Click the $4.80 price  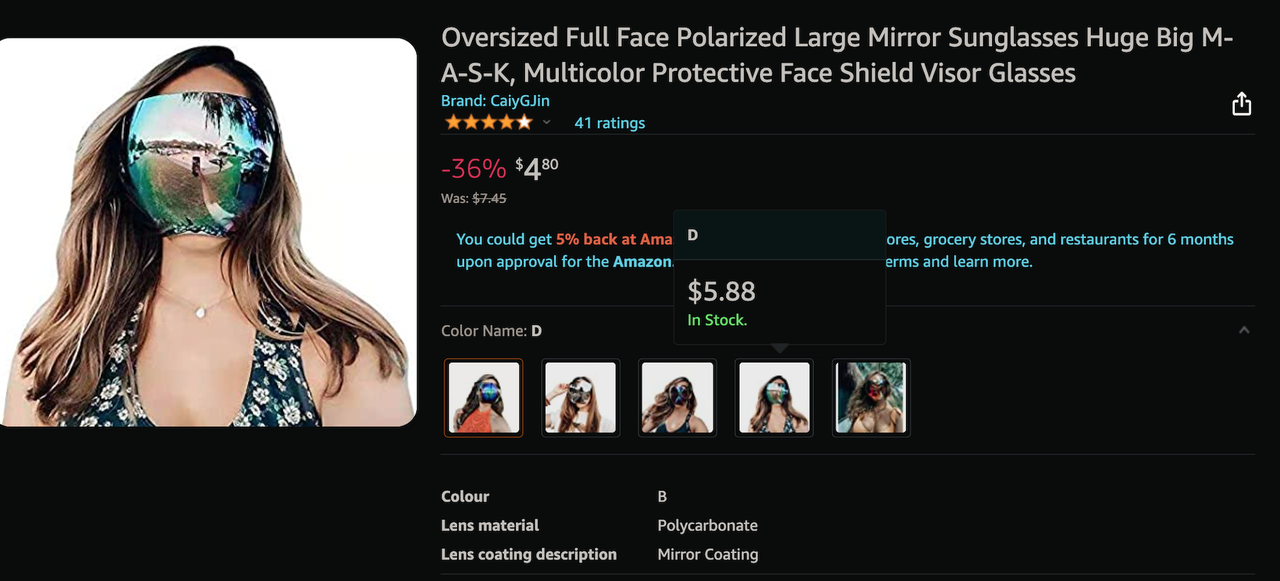point(537,168)
